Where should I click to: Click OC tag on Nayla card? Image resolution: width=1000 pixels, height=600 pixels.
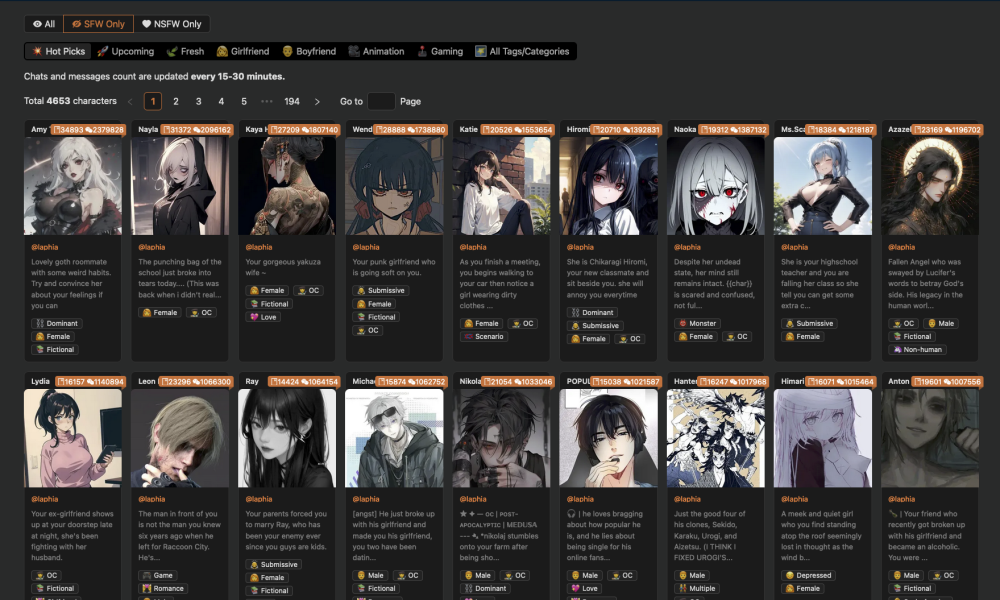[201, 312]
